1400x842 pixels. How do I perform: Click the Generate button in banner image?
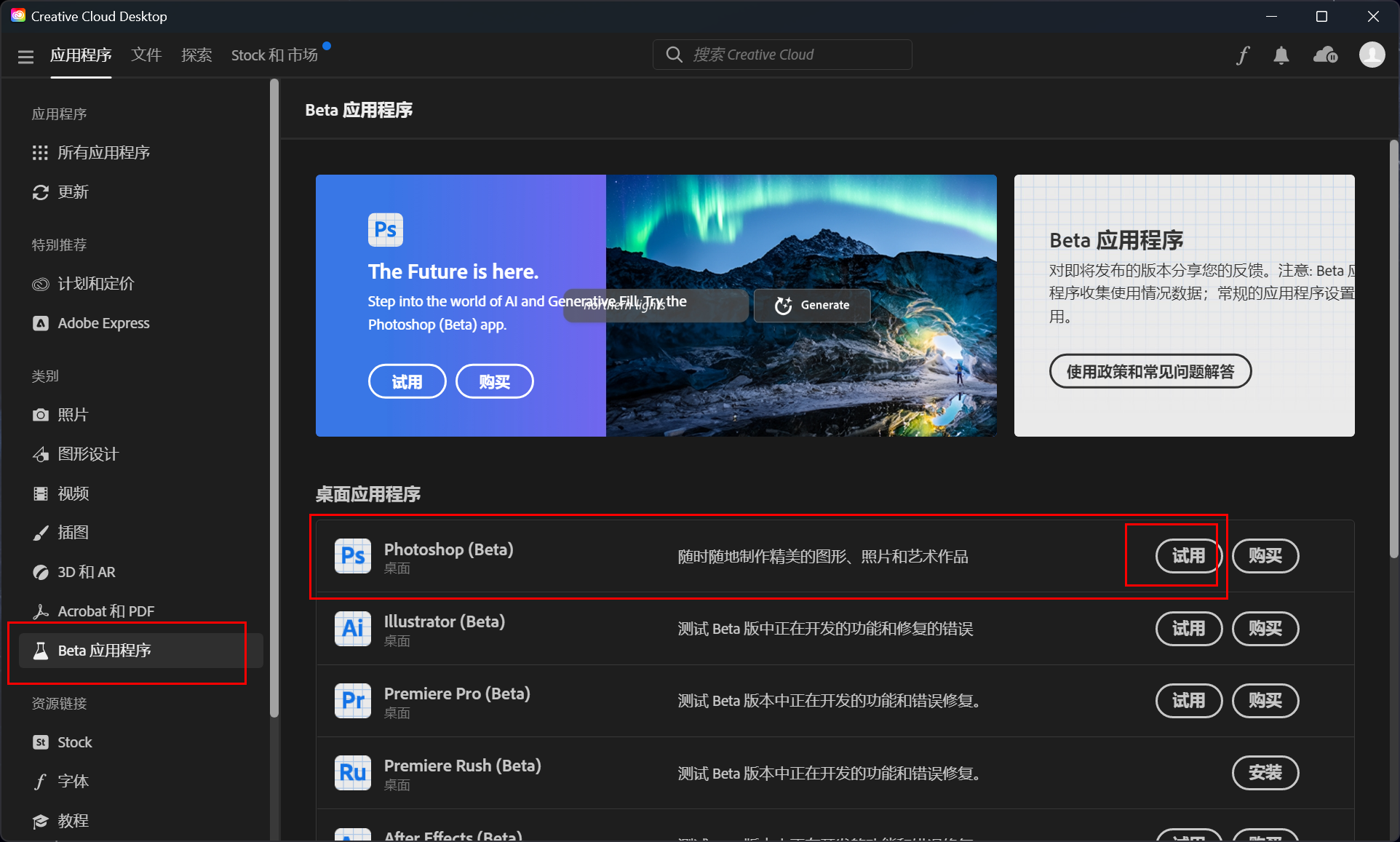[812, 306]
